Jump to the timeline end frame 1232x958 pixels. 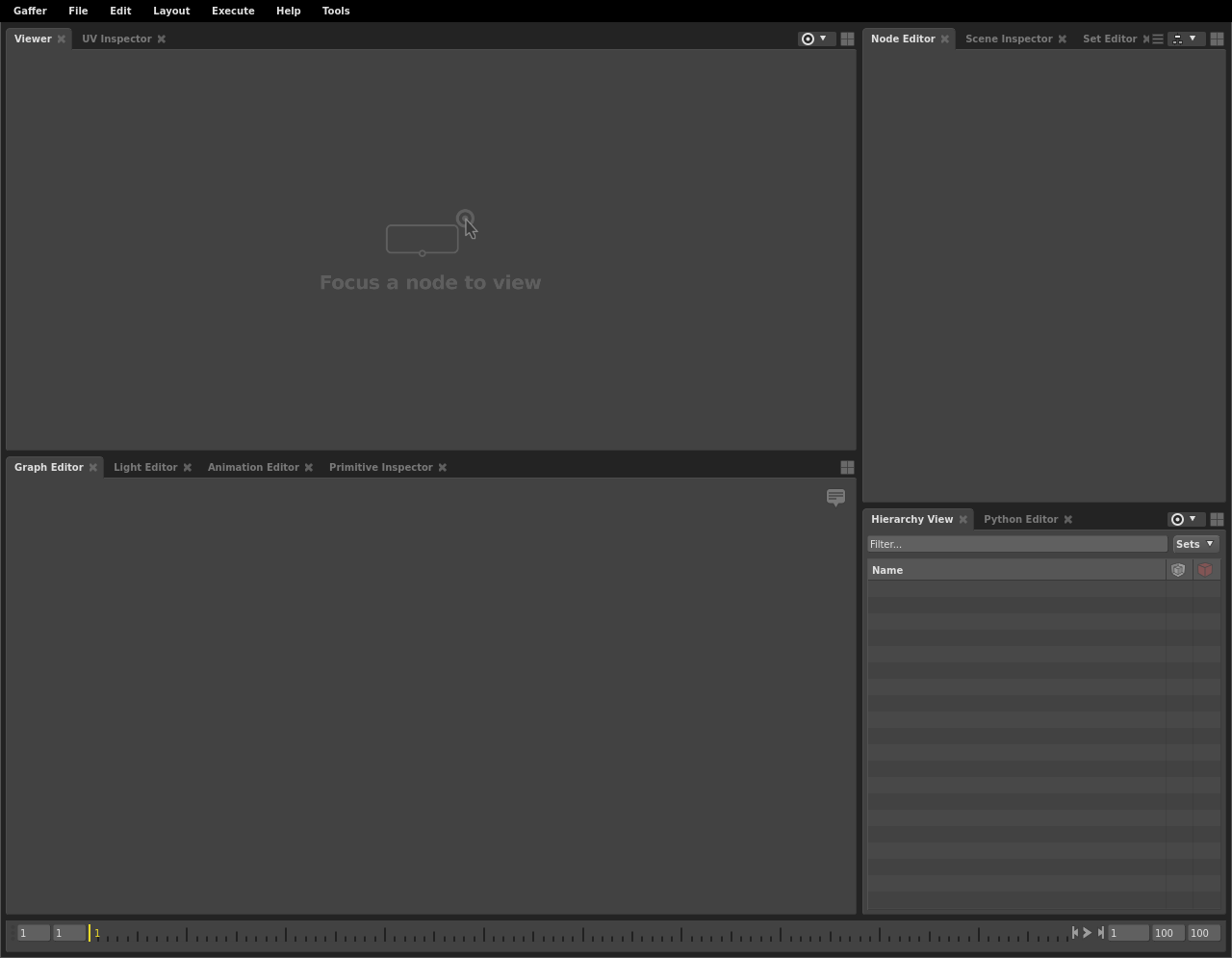pos(1101,933)
